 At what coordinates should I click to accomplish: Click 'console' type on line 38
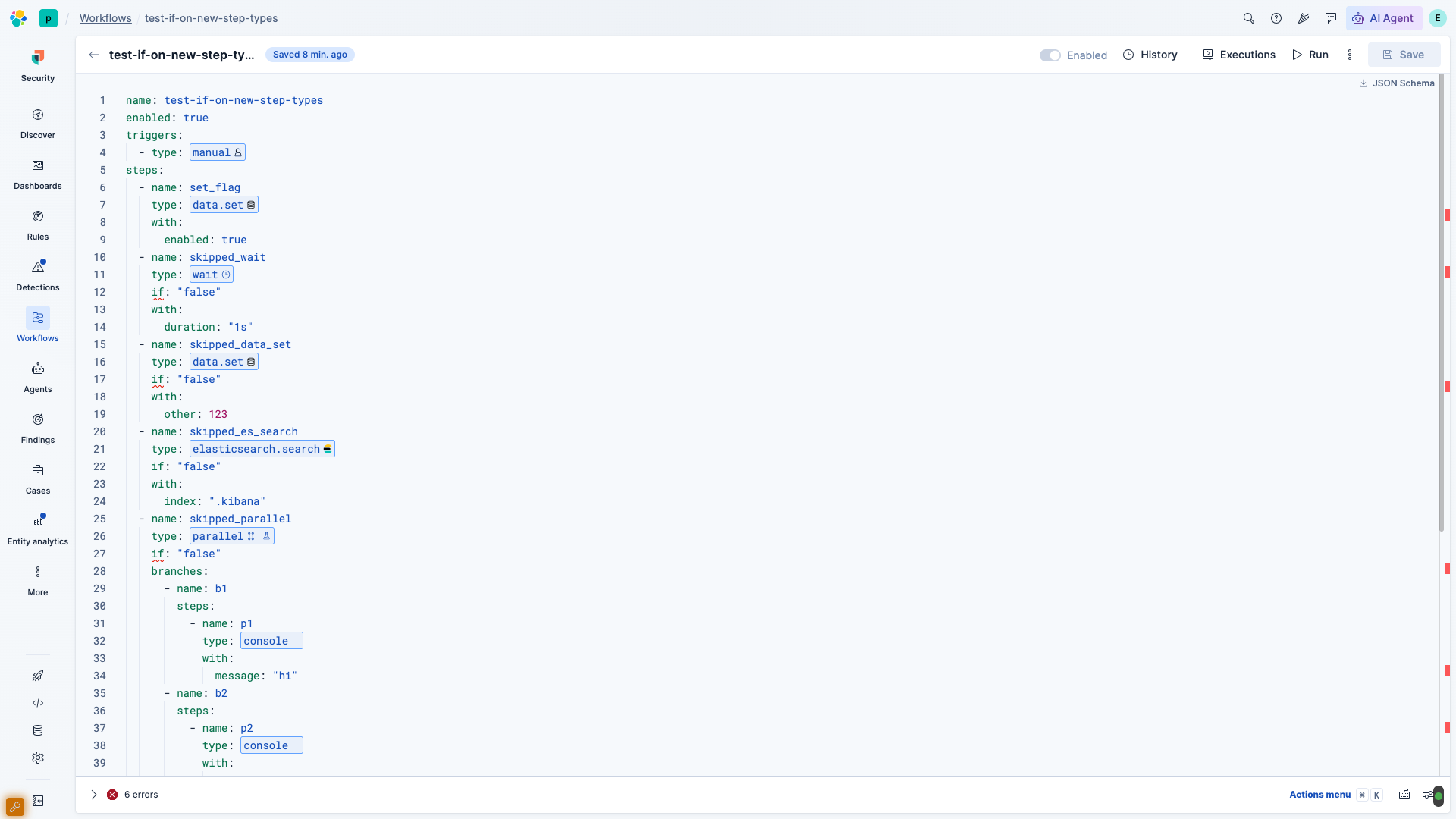point(271,745)
